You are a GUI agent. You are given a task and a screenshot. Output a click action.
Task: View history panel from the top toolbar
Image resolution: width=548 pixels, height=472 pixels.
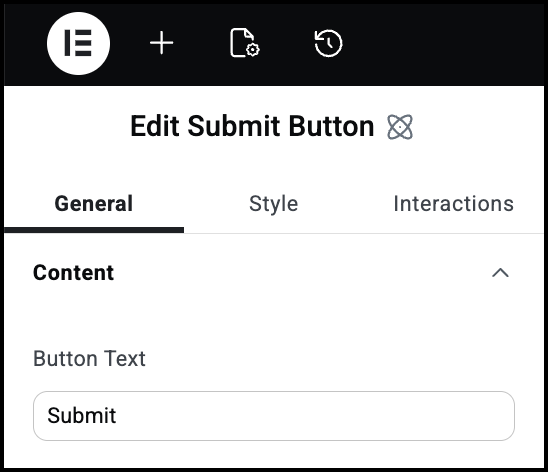point(328,43)
